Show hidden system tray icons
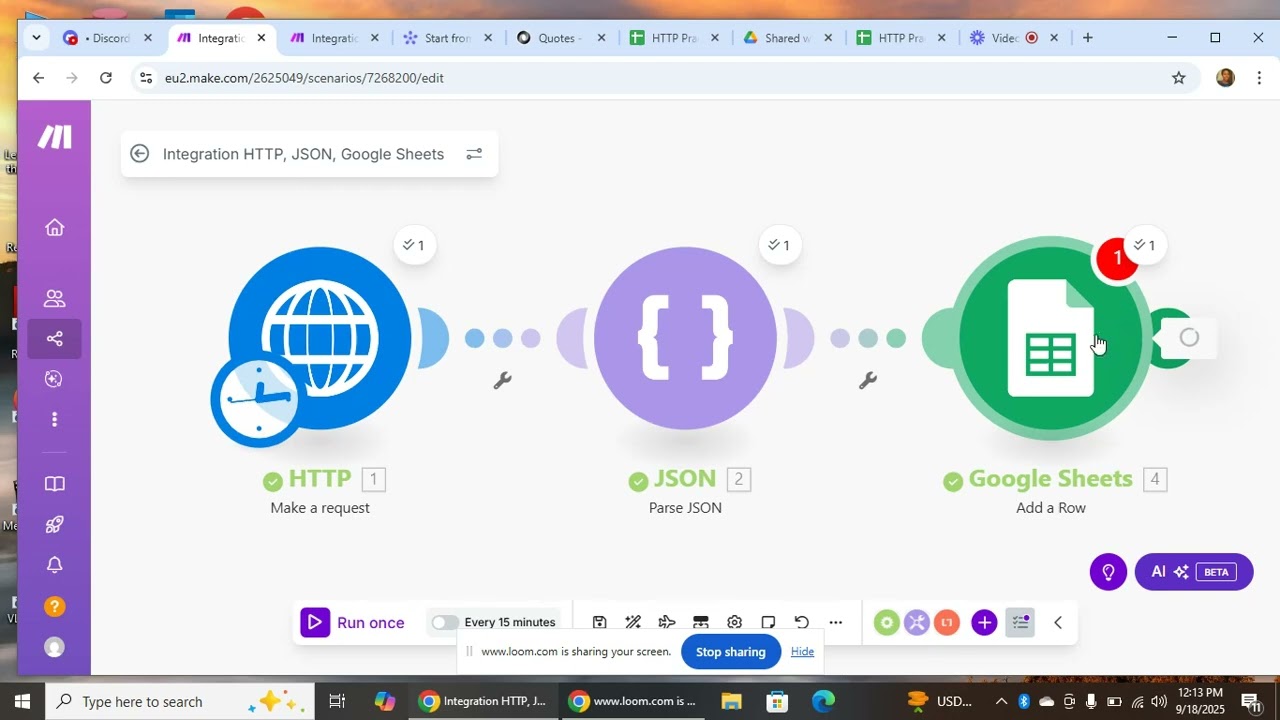 [1001, 701]
